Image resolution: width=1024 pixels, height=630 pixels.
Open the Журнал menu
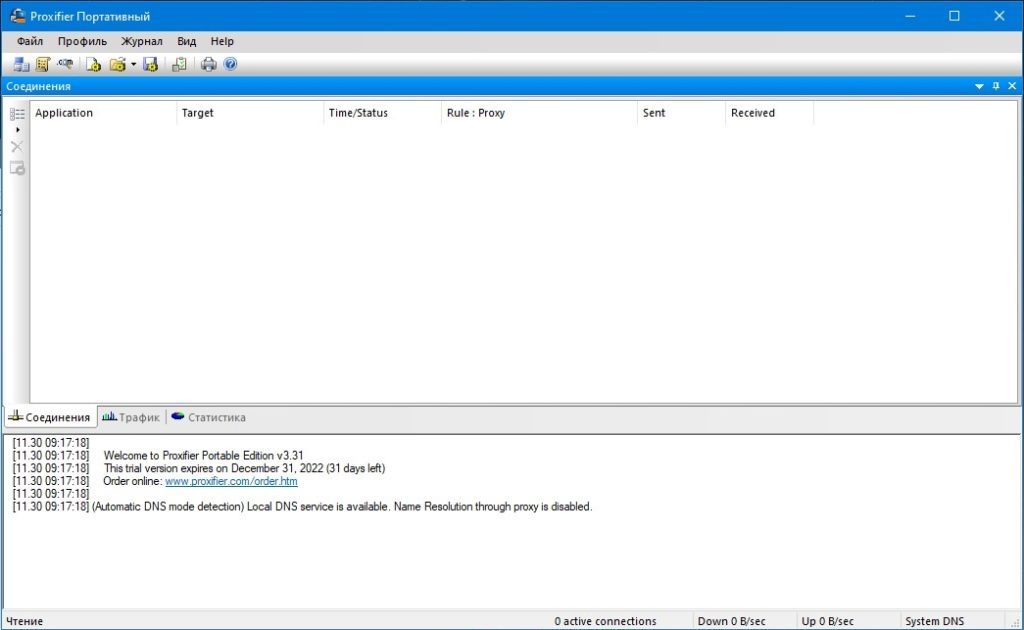141,41
